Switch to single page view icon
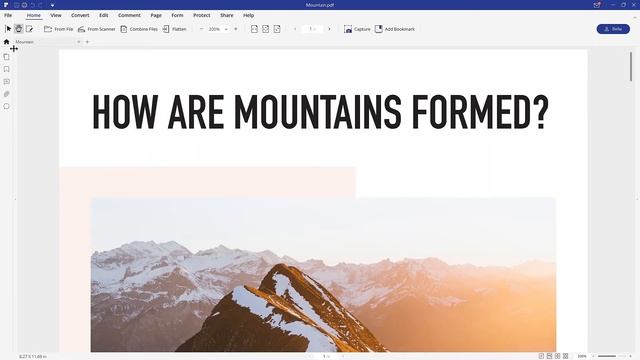 (541, 356)
